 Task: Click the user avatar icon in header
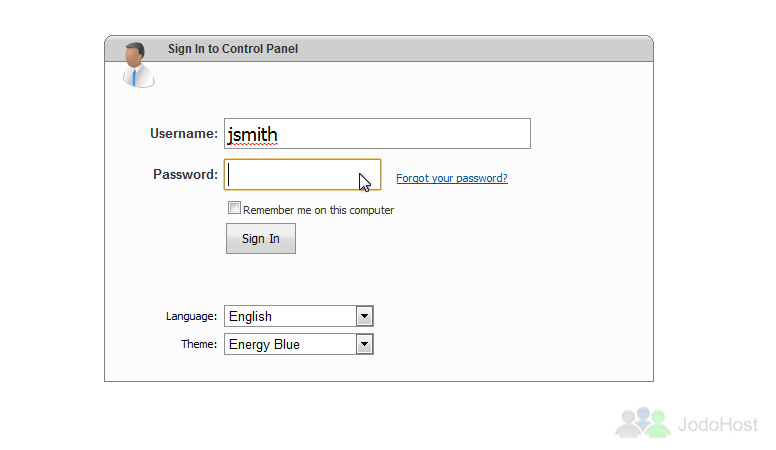click(138, 65)
